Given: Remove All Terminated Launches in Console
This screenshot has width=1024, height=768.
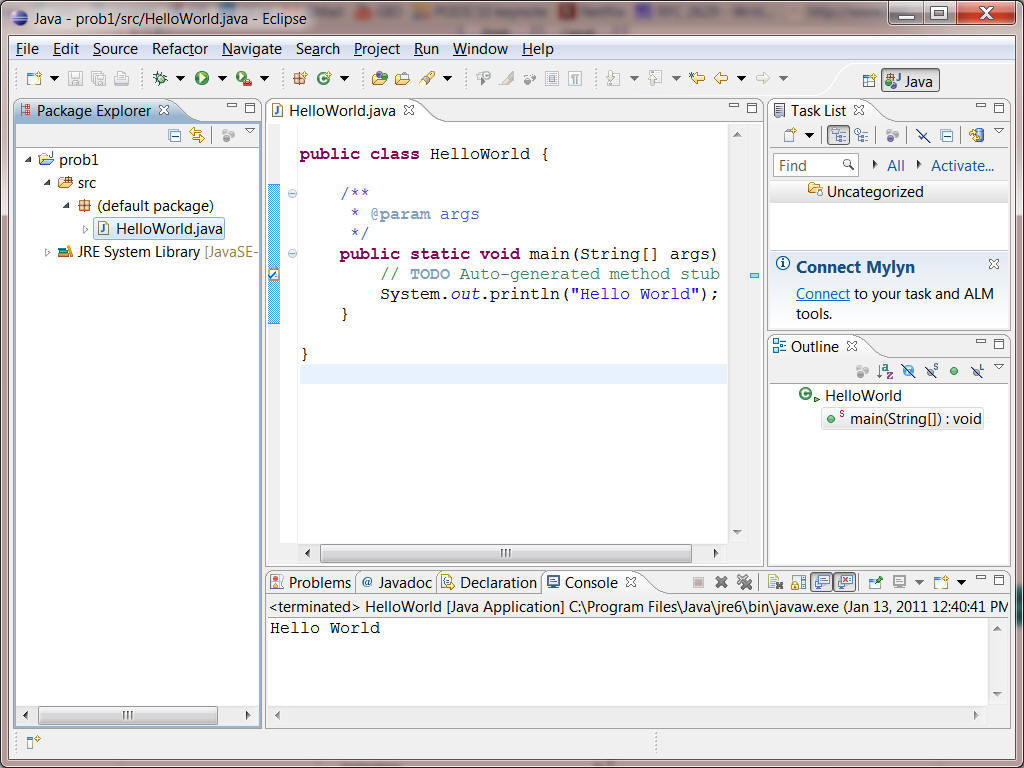Looking at the screenshot, I should [744, 582].
